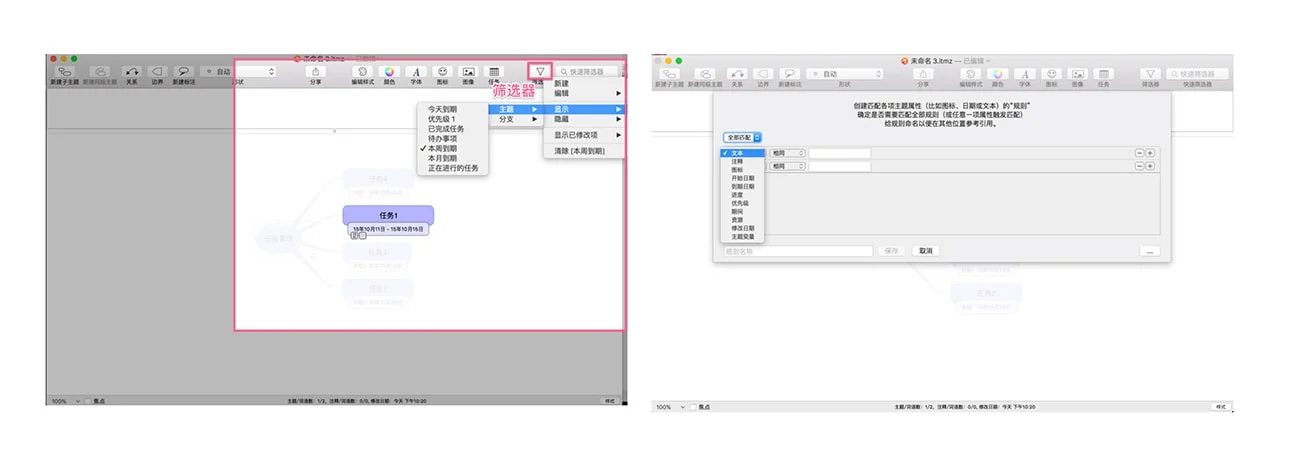Toggle the 焦点 checkbox in left status bar
Image resolution: width=1300 pixels, height=449 pixels.
pyautogui.click(x=88, y=401)
